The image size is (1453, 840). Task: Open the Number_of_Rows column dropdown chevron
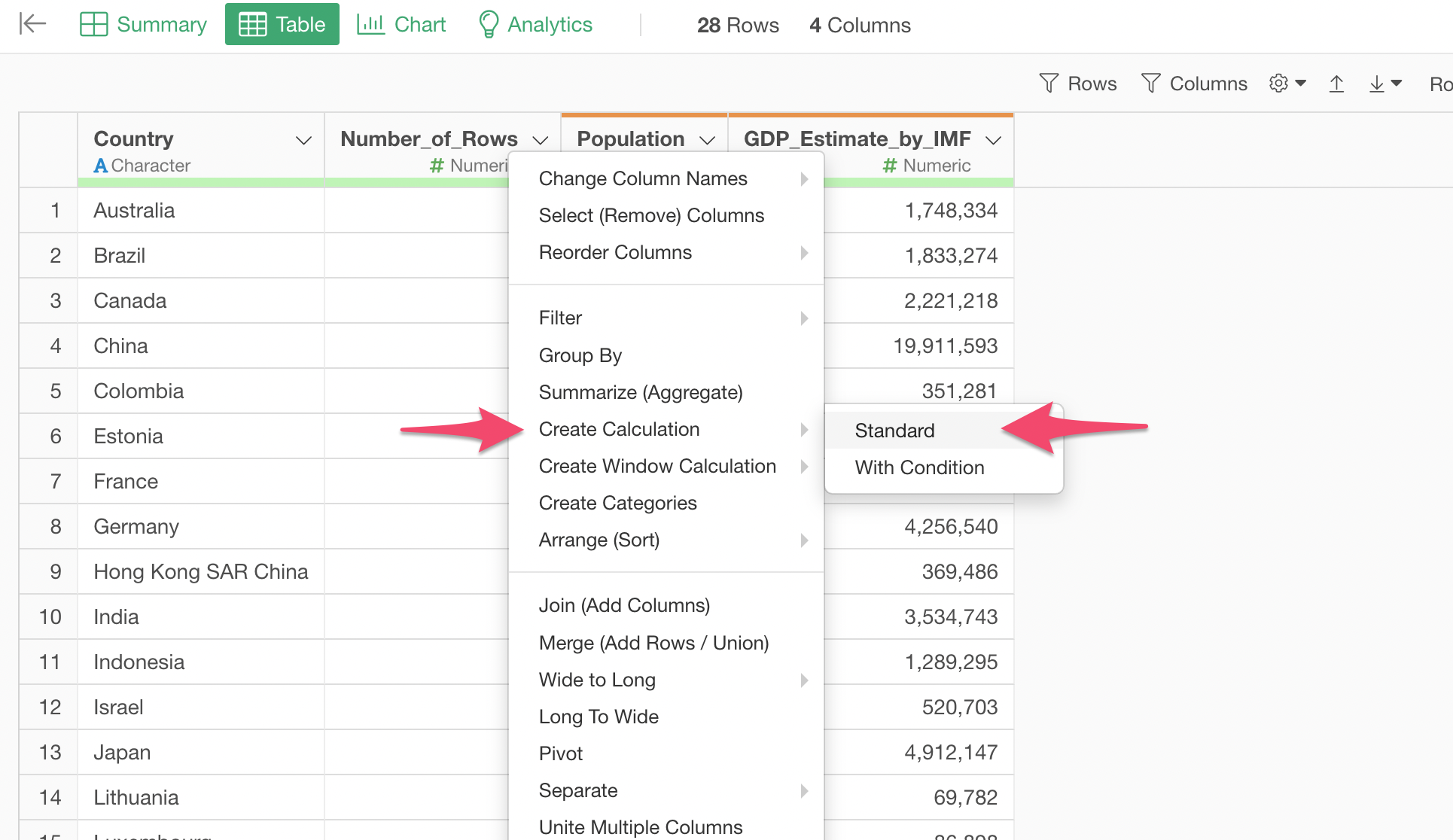pyautogui.click(x=540, y=140)
